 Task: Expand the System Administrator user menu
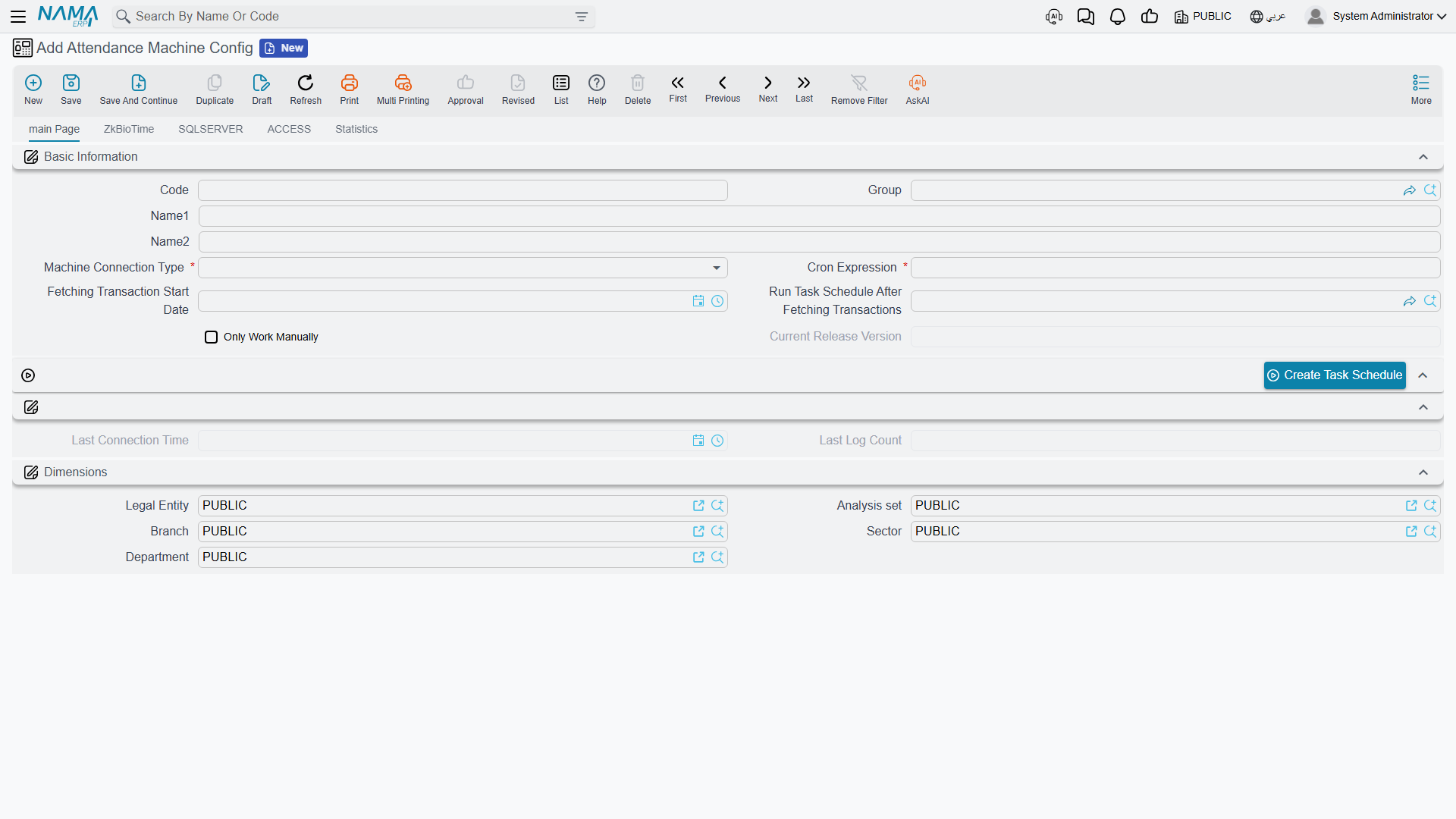click(x=1376, y=16)
